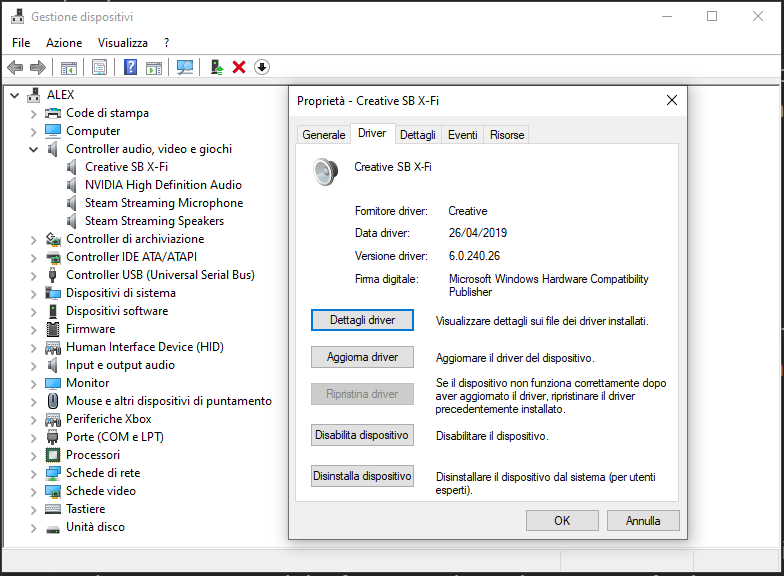Viewport: 784px width, 576px height.
Task: Toggle the action pane toolbar icon
Action: point(154,67)
